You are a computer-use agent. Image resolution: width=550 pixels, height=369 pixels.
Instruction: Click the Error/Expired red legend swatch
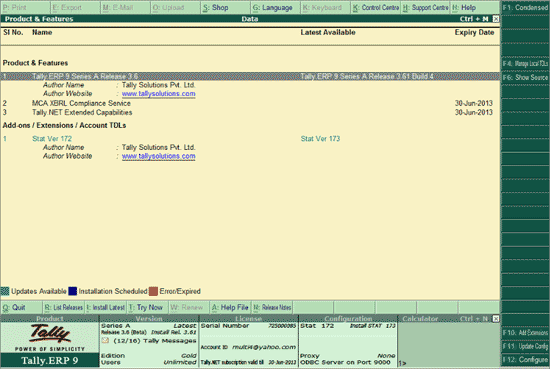coord(153,291)
